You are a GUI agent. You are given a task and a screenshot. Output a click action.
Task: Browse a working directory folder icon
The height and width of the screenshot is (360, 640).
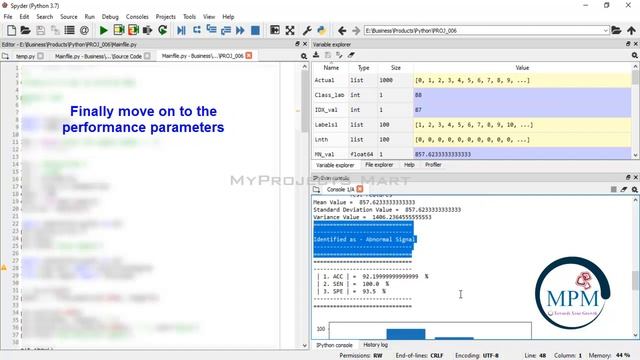click(616, 30)
